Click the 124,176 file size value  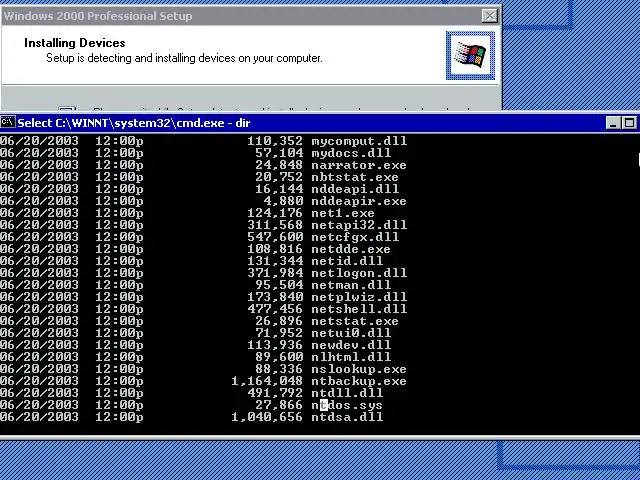[275, 213]
